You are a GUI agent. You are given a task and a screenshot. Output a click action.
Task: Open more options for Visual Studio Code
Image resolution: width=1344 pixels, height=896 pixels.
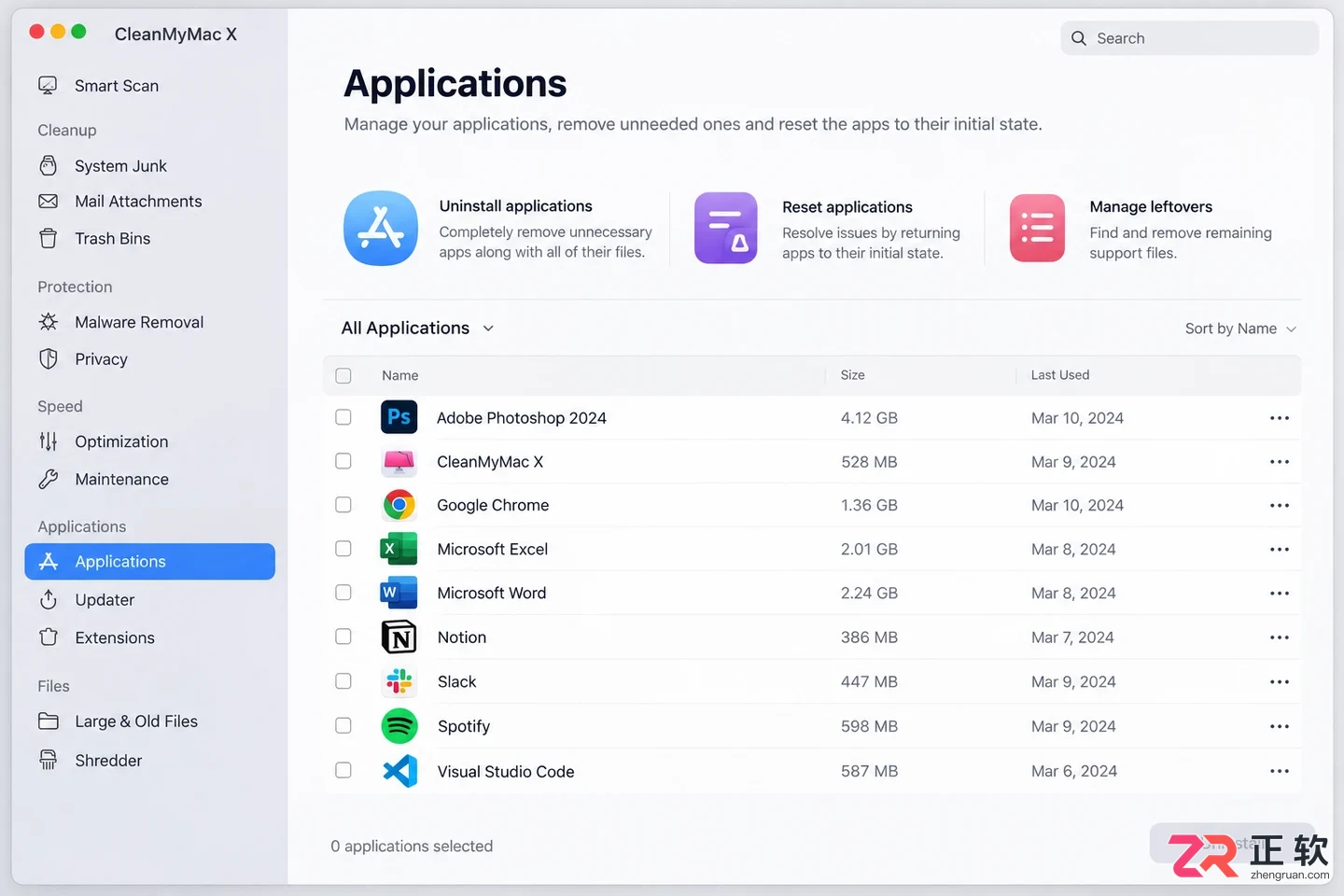pos(1280,771)
